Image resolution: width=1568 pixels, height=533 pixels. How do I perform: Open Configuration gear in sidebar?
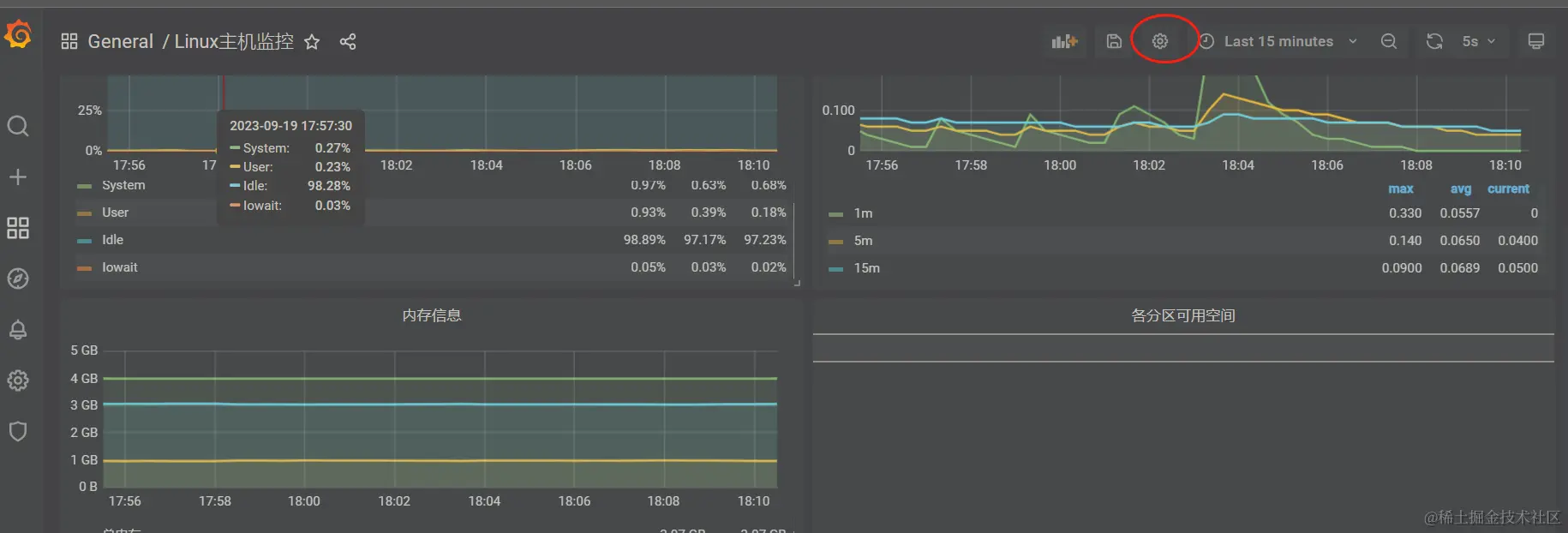pyautogui.click(x=18, y=380)
